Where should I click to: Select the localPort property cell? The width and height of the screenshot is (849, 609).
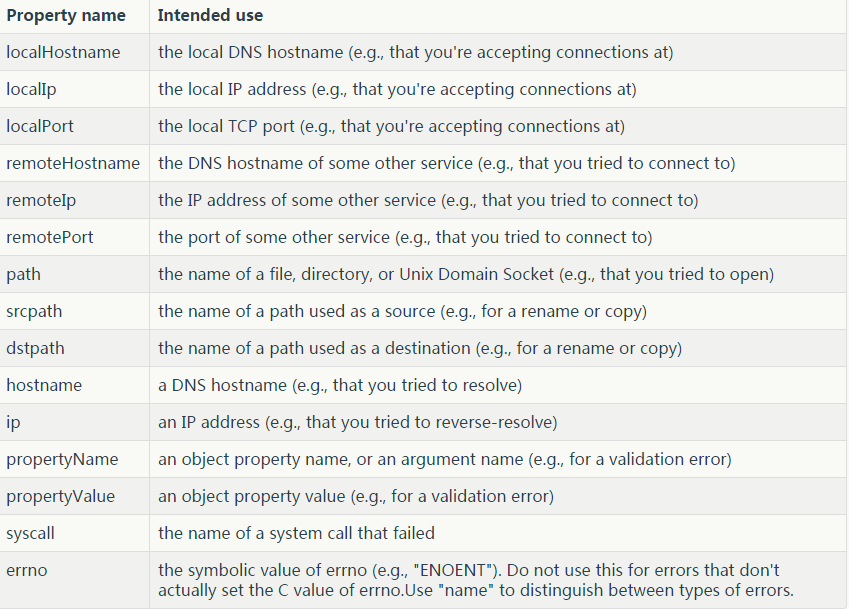point(40,126)
